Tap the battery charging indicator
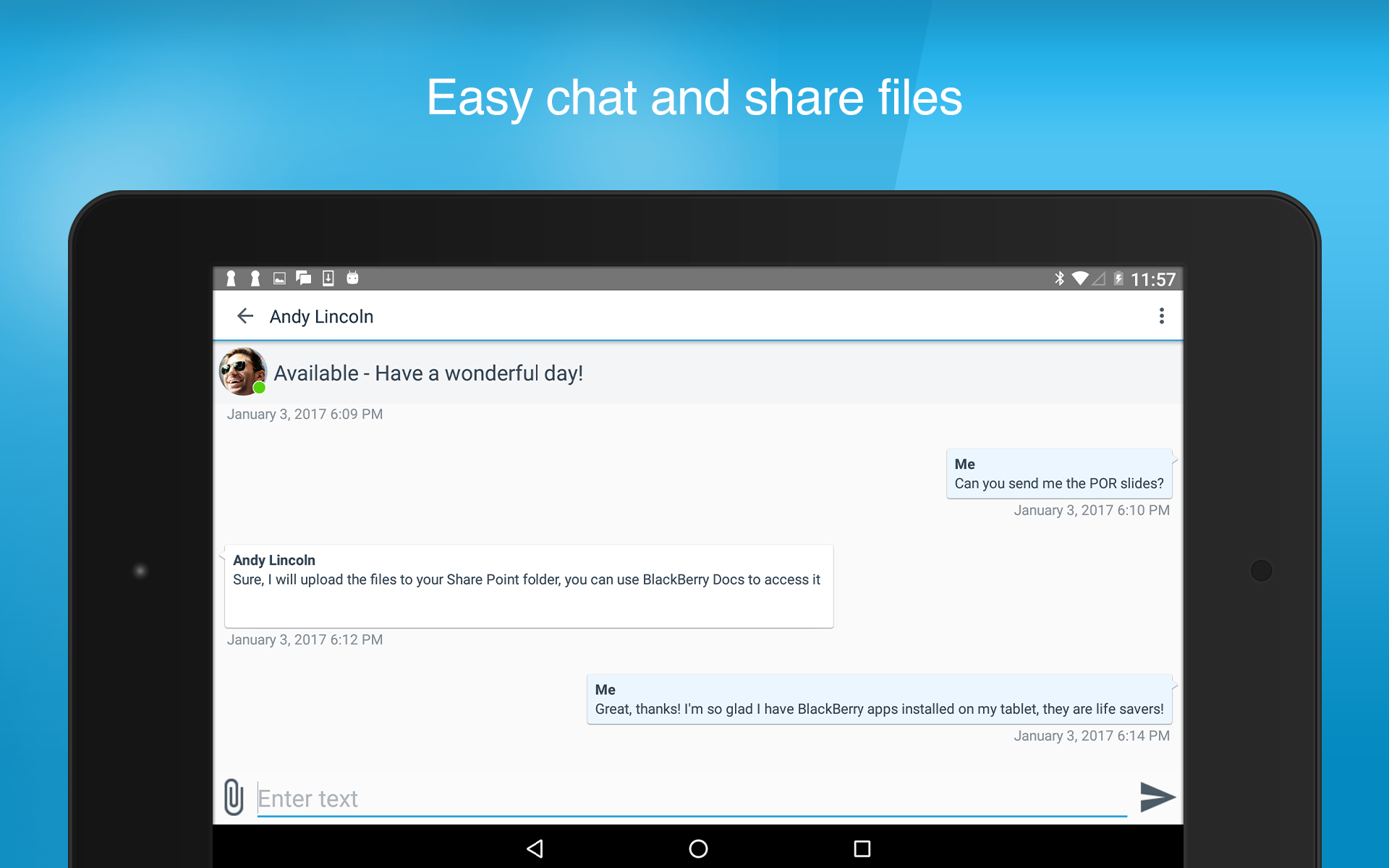The image size is (1389, 868). [x=1118, y=278]
